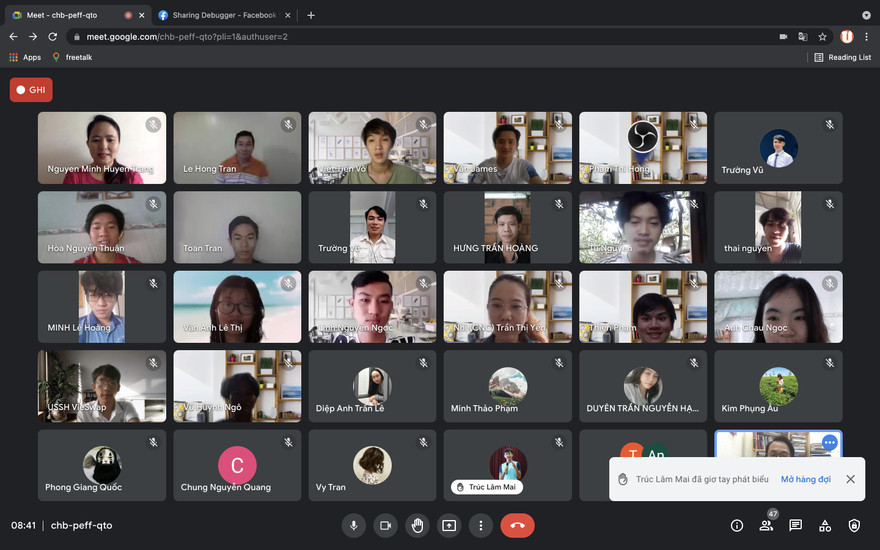This screenshot has height=550, width=880.
Task: End the call with the red hang-up button
Action: tap(517, 525)
